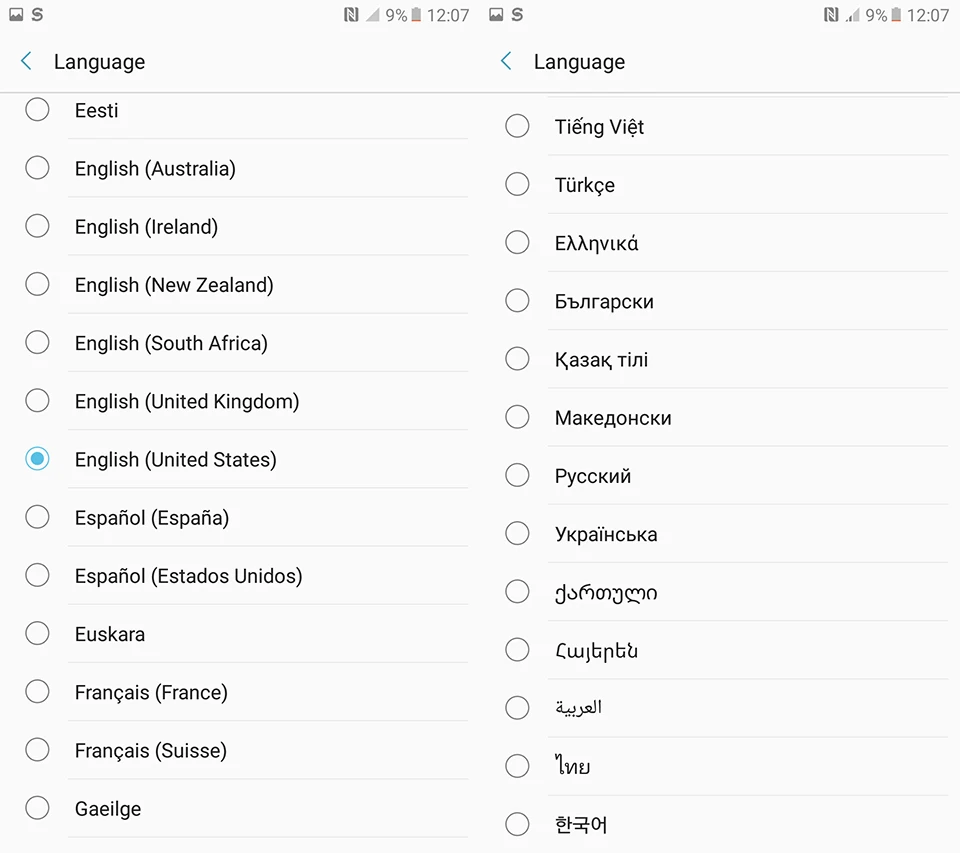
Task: Choose the Русский language option
Action: tap(720, 476)
